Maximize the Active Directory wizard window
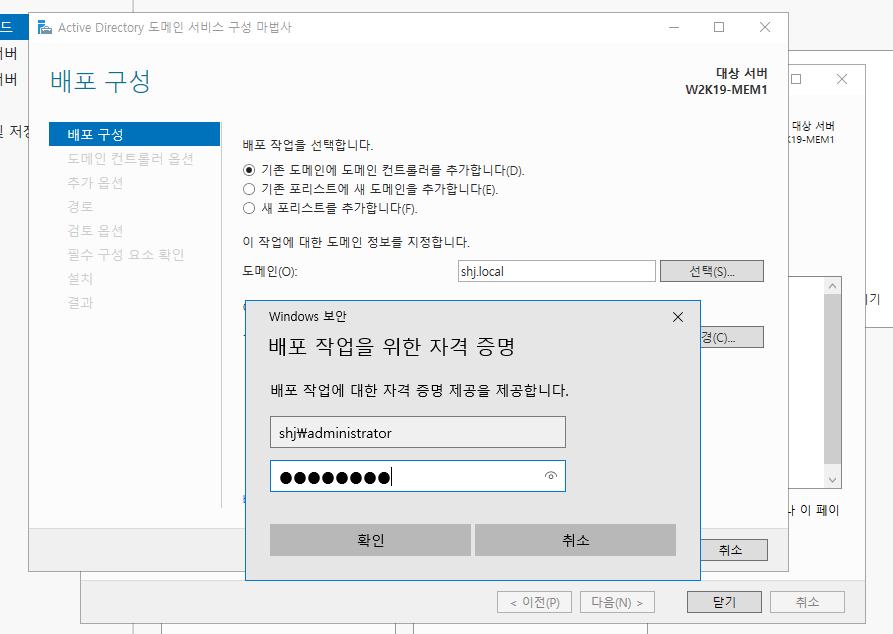Screen dimensions: 893x634 (x=719, y=27)
